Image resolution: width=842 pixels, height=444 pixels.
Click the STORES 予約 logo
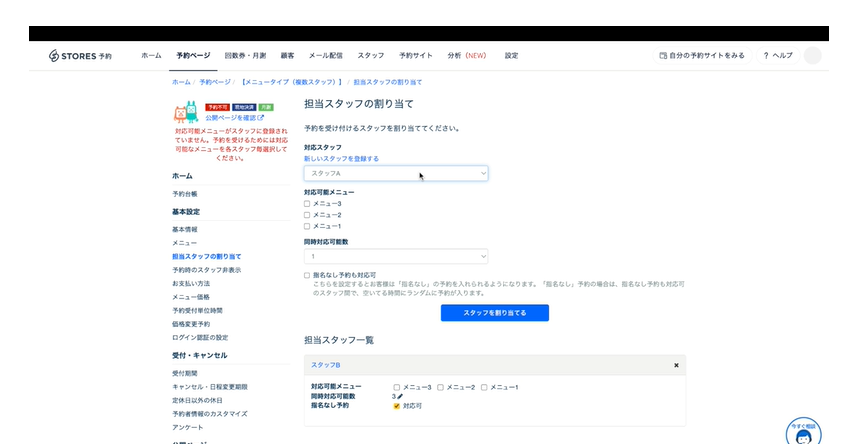tap(81, 56)
